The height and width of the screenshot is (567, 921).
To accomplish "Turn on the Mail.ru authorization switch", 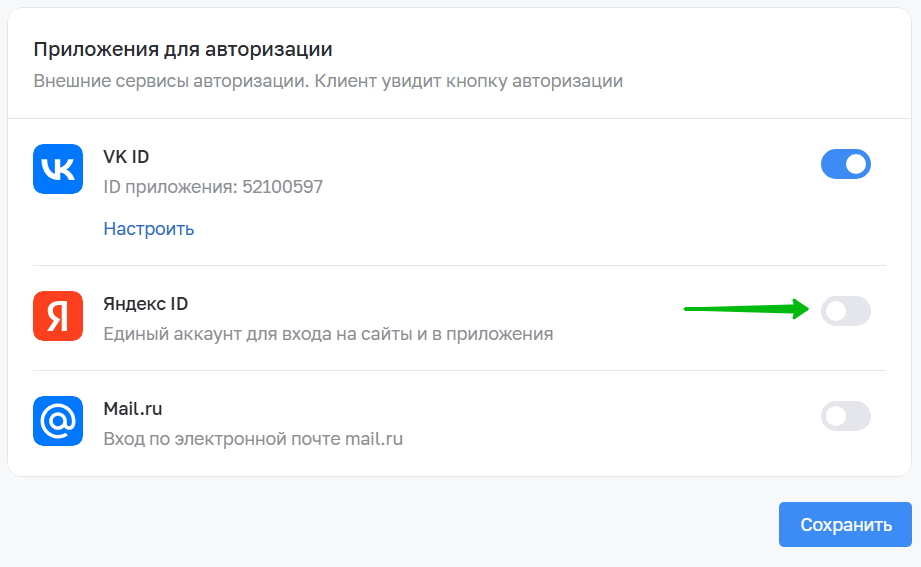I will 846,416.
